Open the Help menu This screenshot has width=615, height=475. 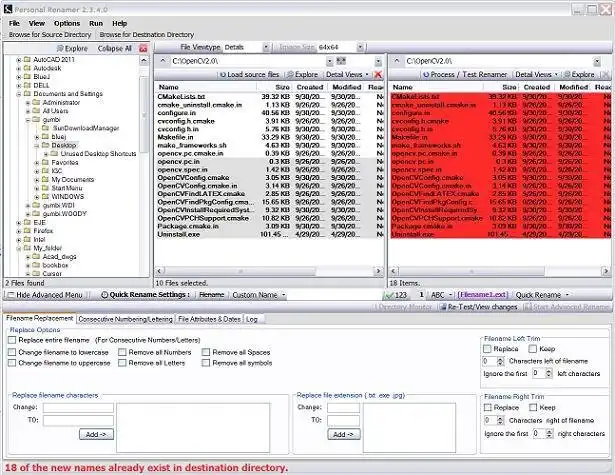click(x=120, y=24)
